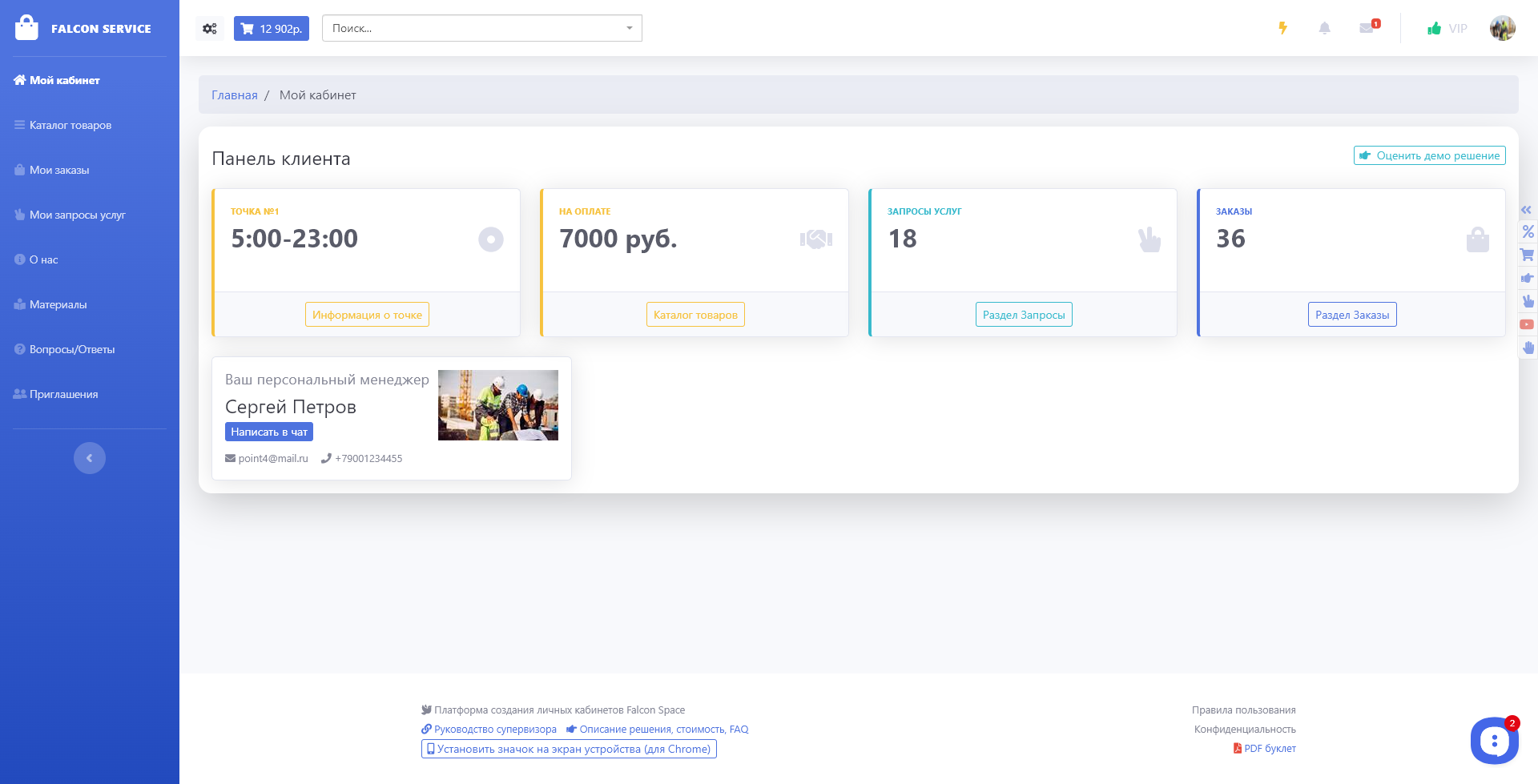Collapse the right quick panel chevrons
This screenshot has width=1538, height=784.
click(1527, 210)
